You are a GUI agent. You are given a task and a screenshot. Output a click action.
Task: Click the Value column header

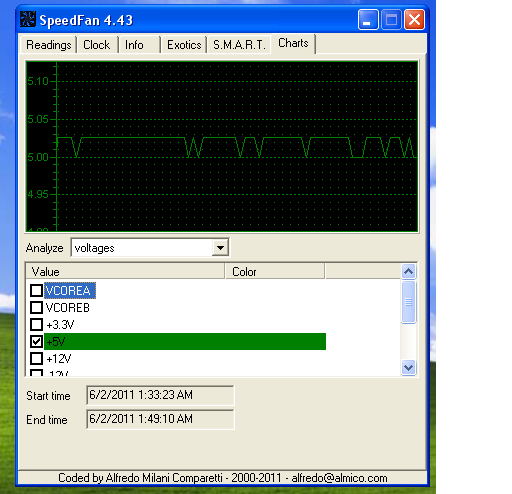(x=125, y=271)
